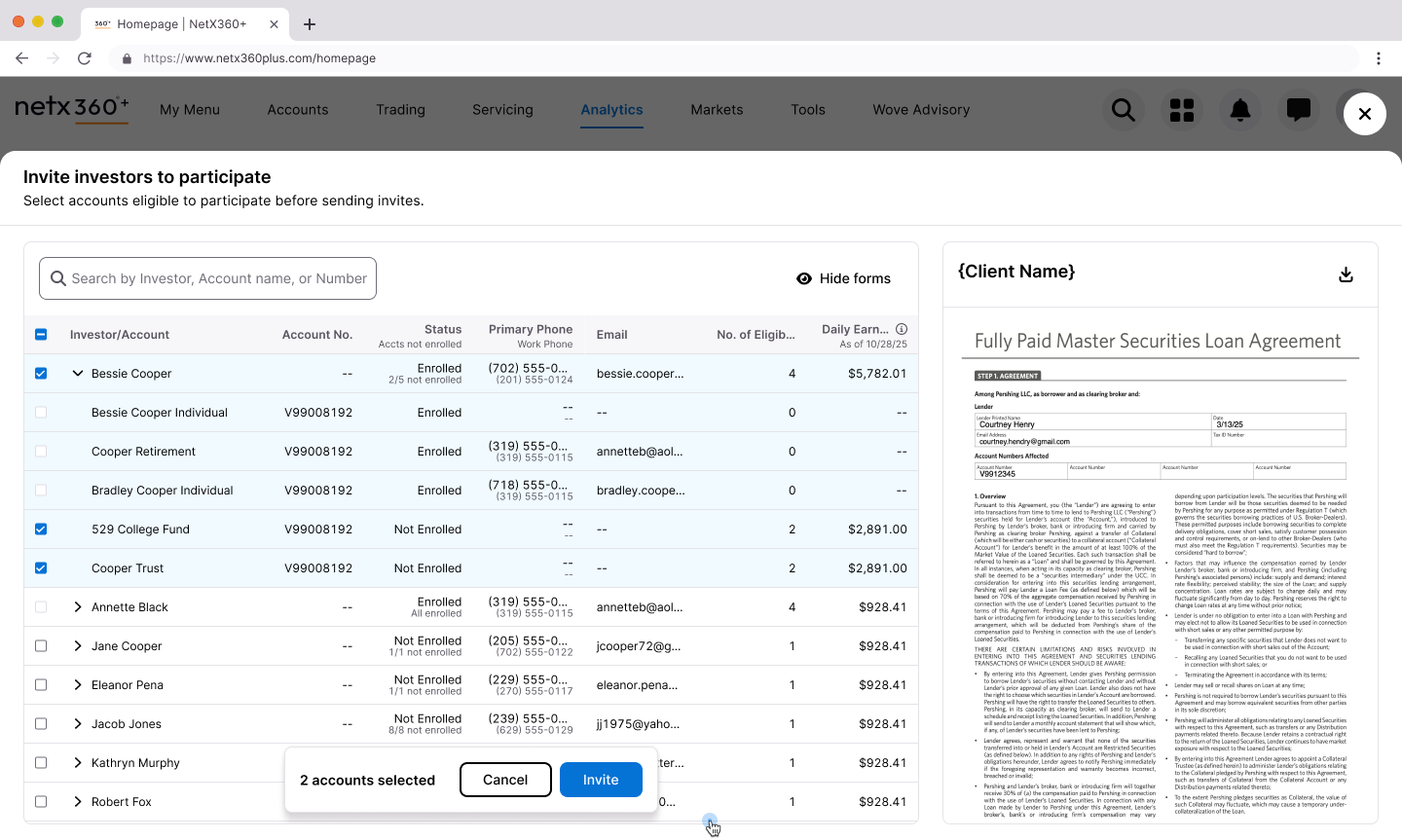The image size is (1402, 840).
Task: Deselect the 529 College Fund account
Action: coord(41,529)
